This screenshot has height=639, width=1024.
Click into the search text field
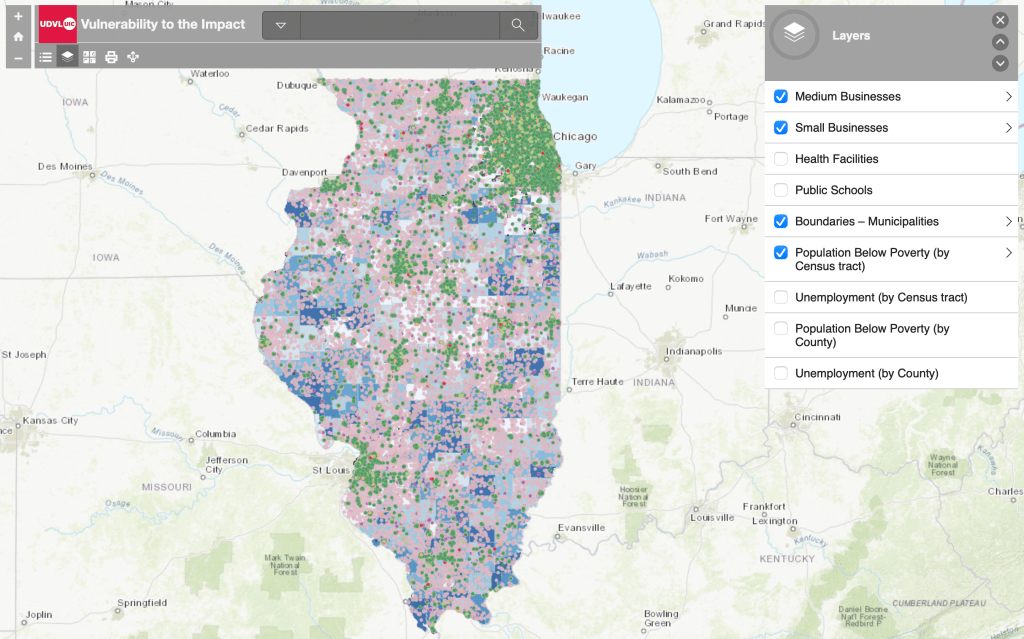[400, 25]
